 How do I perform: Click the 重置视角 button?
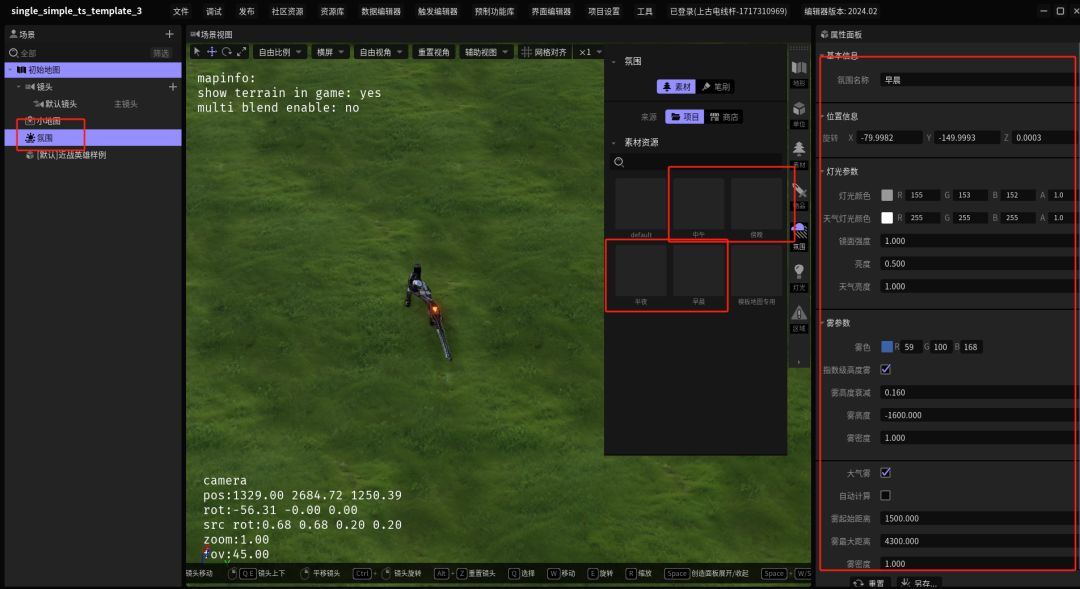433,52
